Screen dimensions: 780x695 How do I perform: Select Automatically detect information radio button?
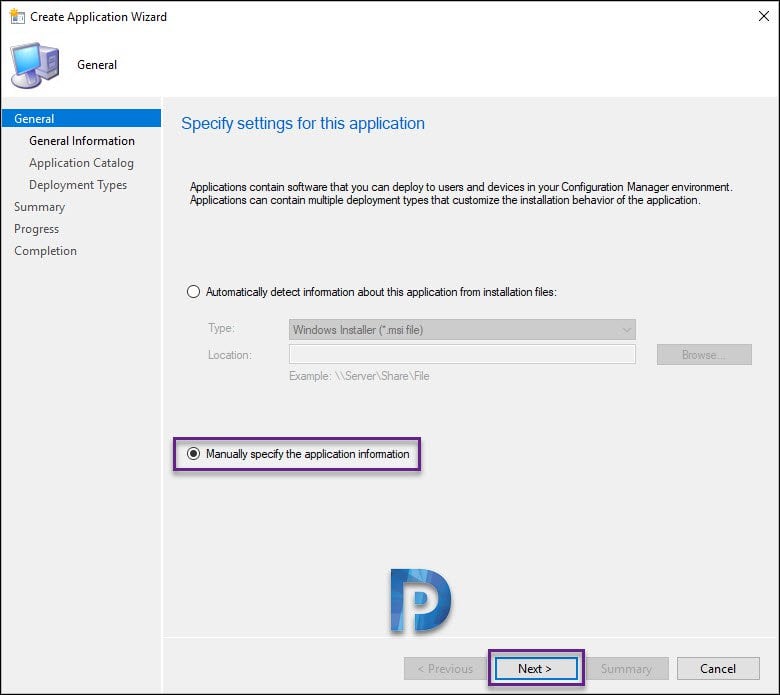193,292
